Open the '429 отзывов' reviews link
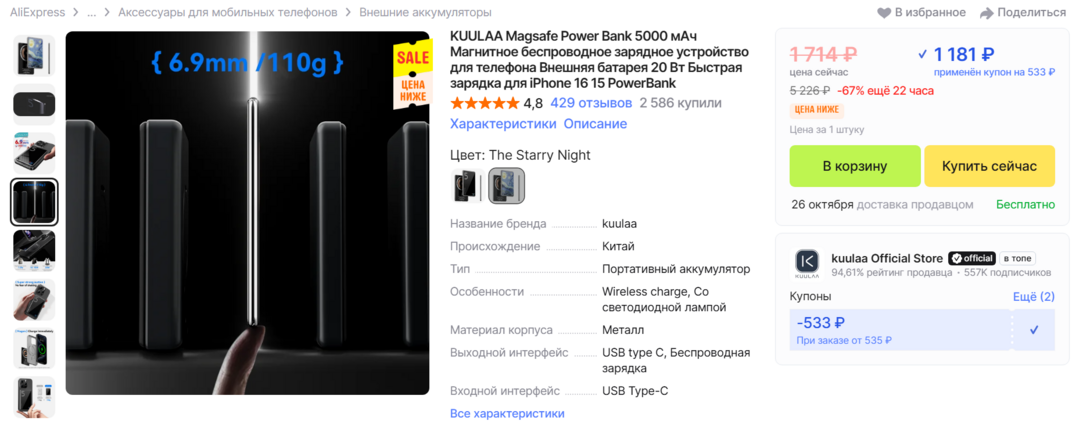This screenshot has height=439, width=1090. pos(591,103)
